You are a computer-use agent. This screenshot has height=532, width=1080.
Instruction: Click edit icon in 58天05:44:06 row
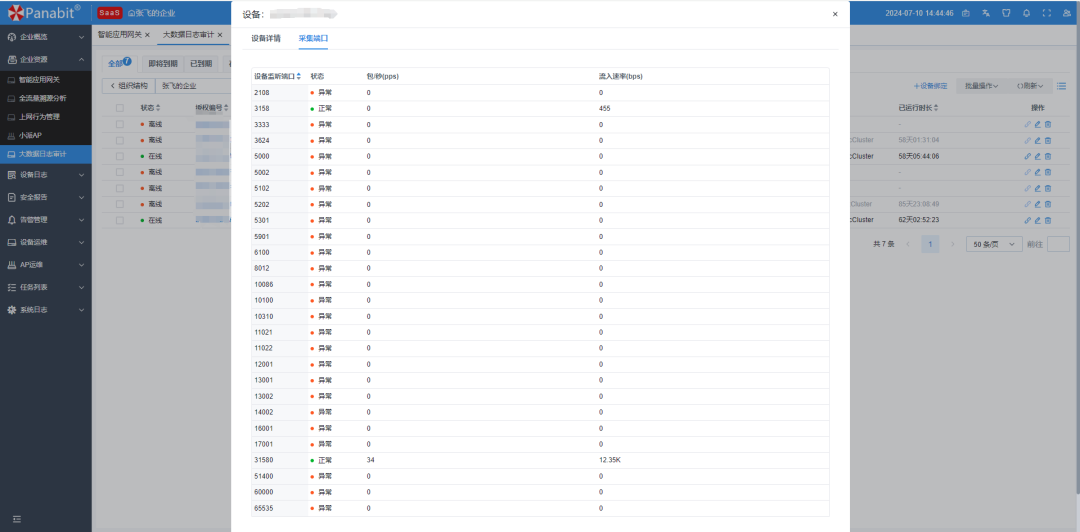[1038, 156]
